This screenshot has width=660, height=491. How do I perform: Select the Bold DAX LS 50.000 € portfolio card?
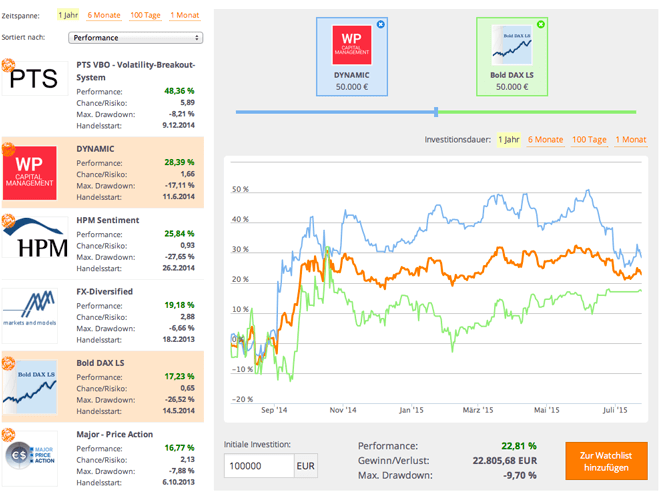click(512, 56)
